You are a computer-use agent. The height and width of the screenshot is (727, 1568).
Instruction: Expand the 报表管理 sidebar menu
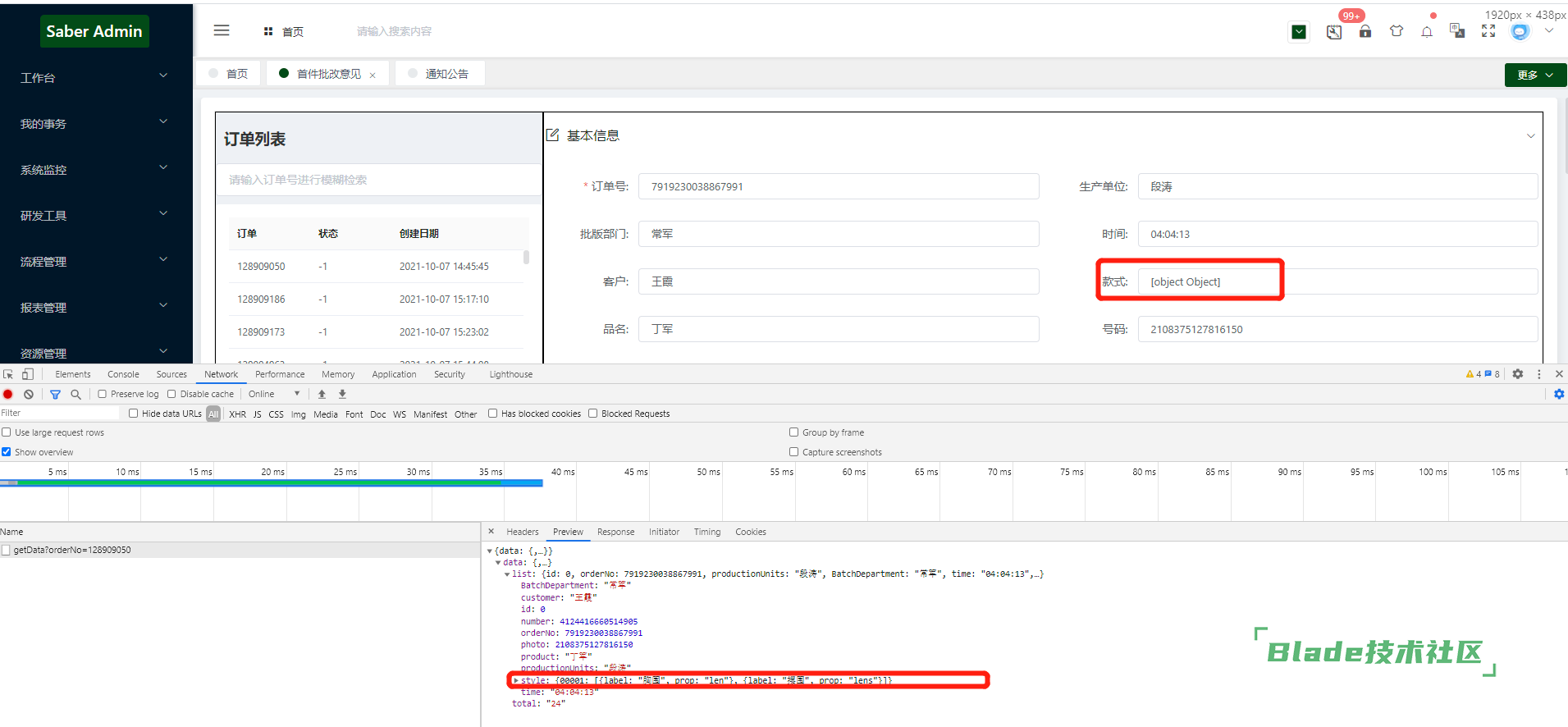[x=96, y=307]
